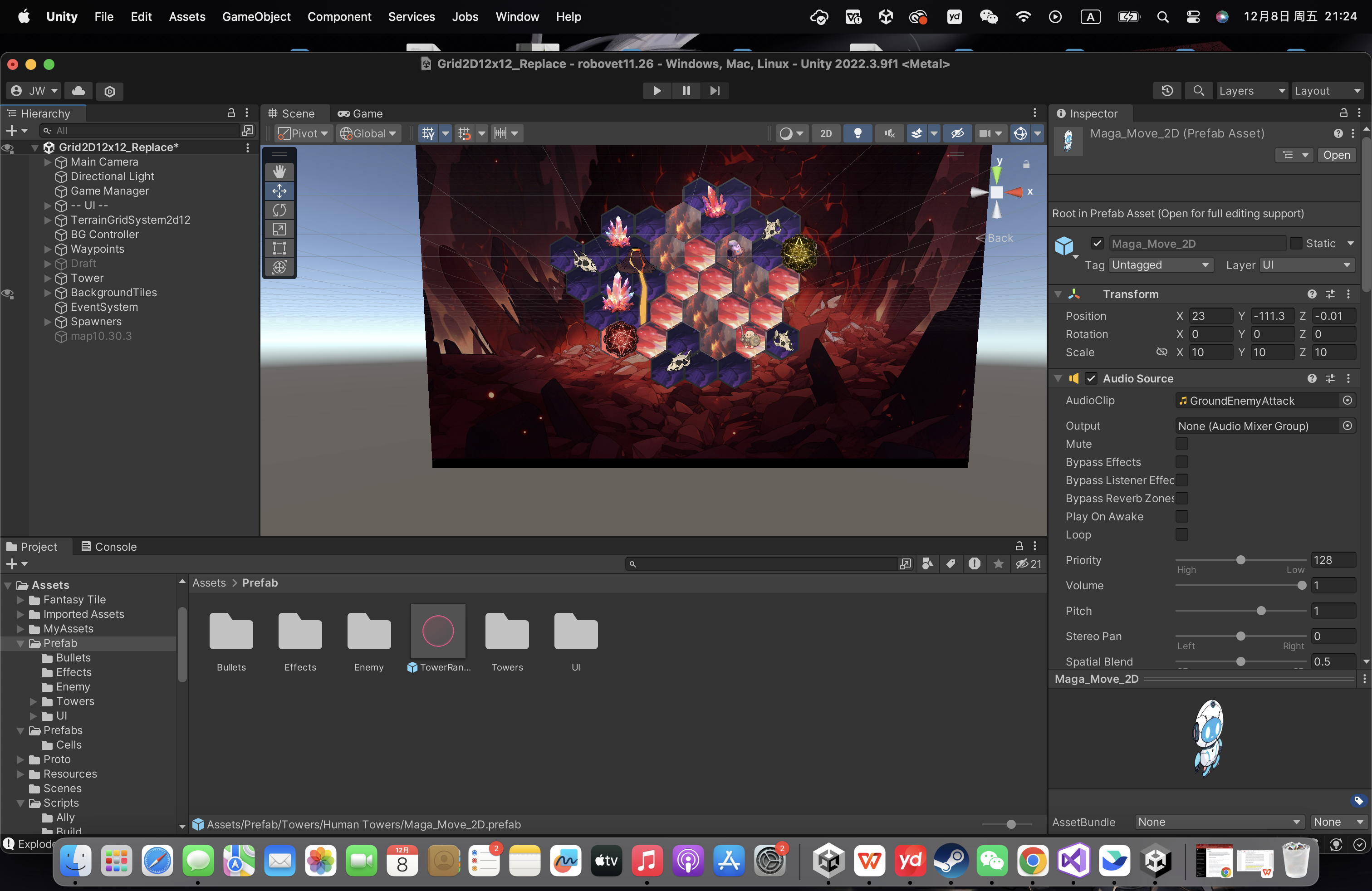Screen dimensions: 1372x891
Task: Click the Open prefab button
Action: pyautogui.click(x=1336, y=155)
